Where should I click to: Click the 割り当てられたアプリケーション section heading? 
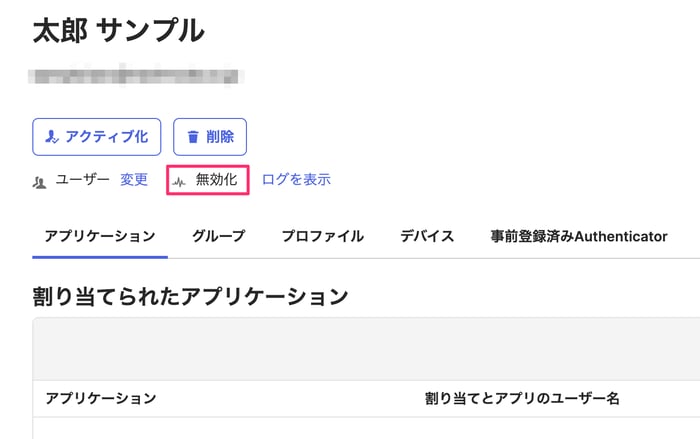pos(190,296)
